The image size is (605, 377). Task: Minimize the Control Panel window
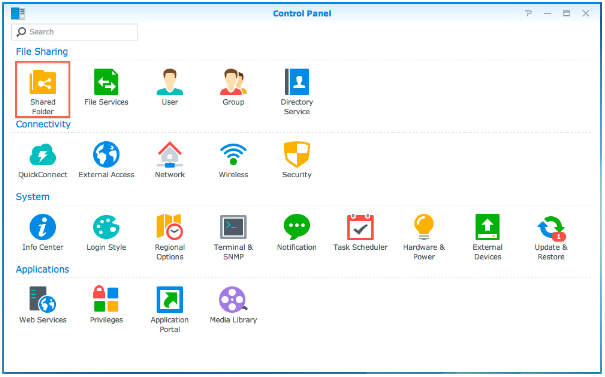point(548,14)
